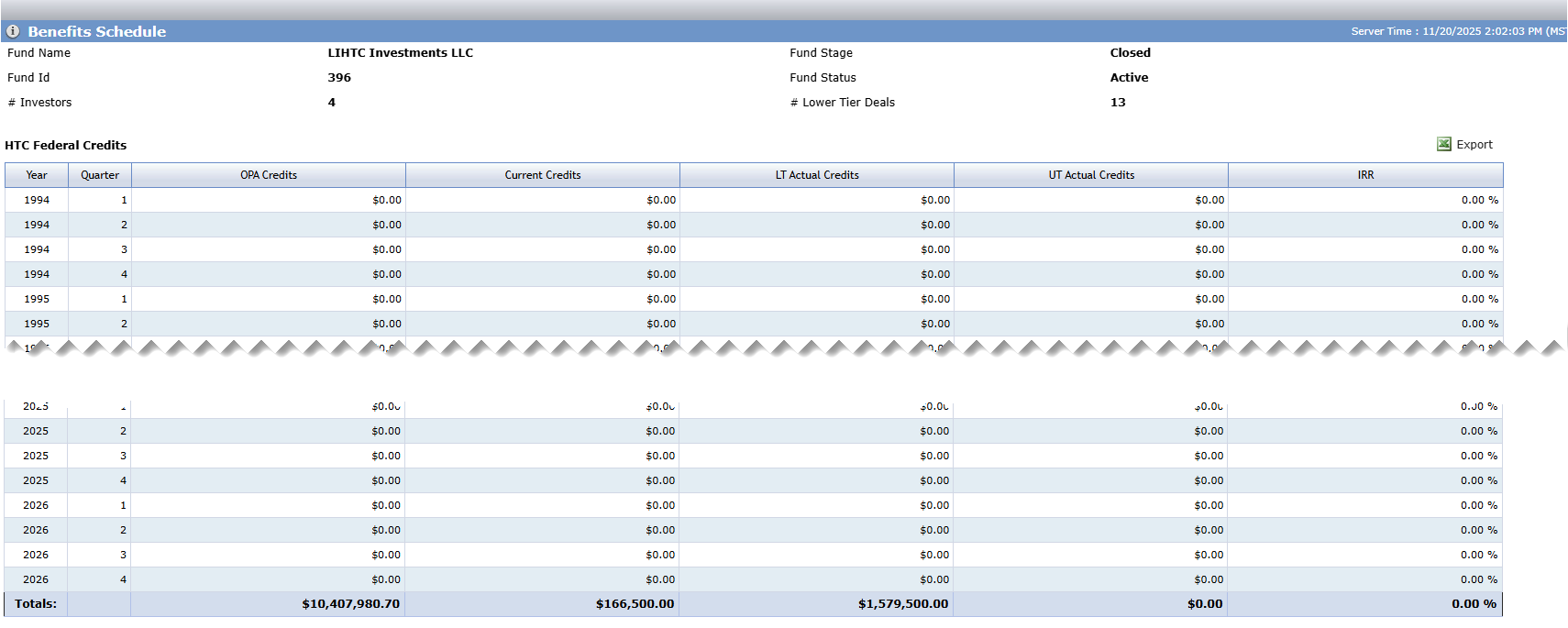This screenshot has width=1568, height=628.
Task: Select the 1994 quarter 1 row
Action: pos(754,200)
